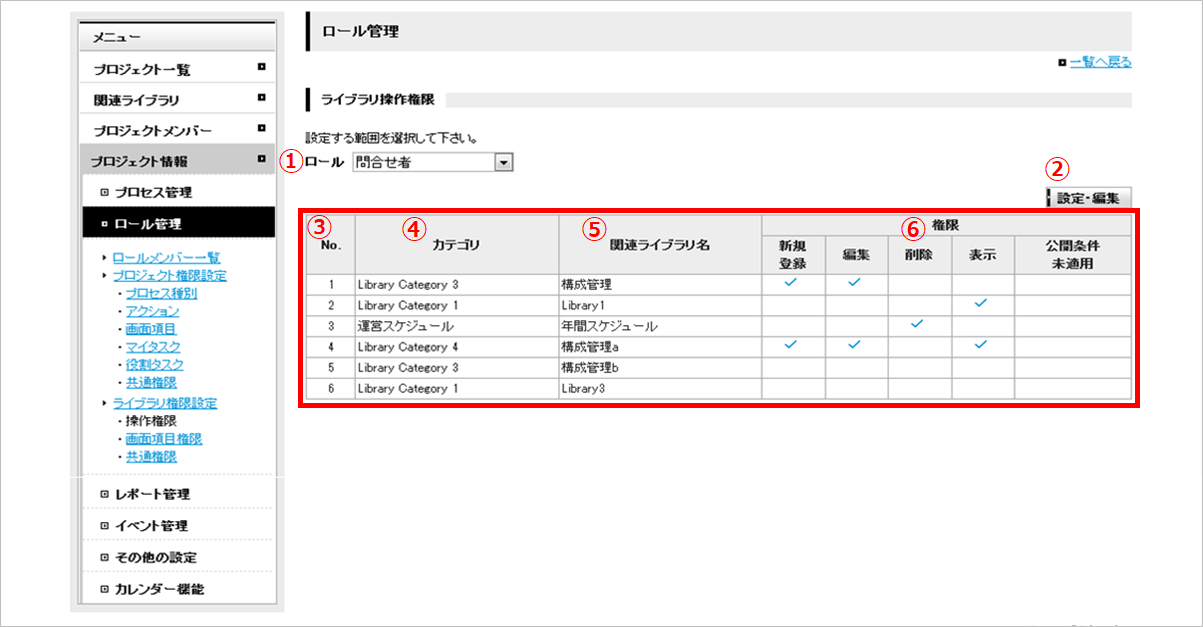1203x627 pixels.
Task: Open 画面項目 under プロジェクト権限設定
Action: tap(151, 329)
